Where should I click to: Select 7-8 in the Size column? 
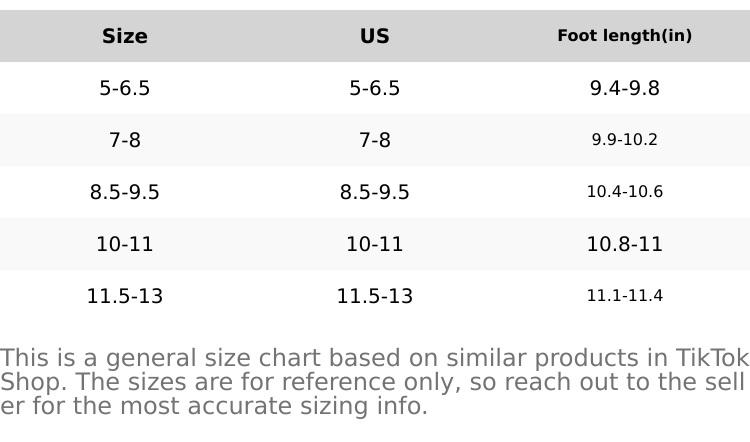click(125, 140)
